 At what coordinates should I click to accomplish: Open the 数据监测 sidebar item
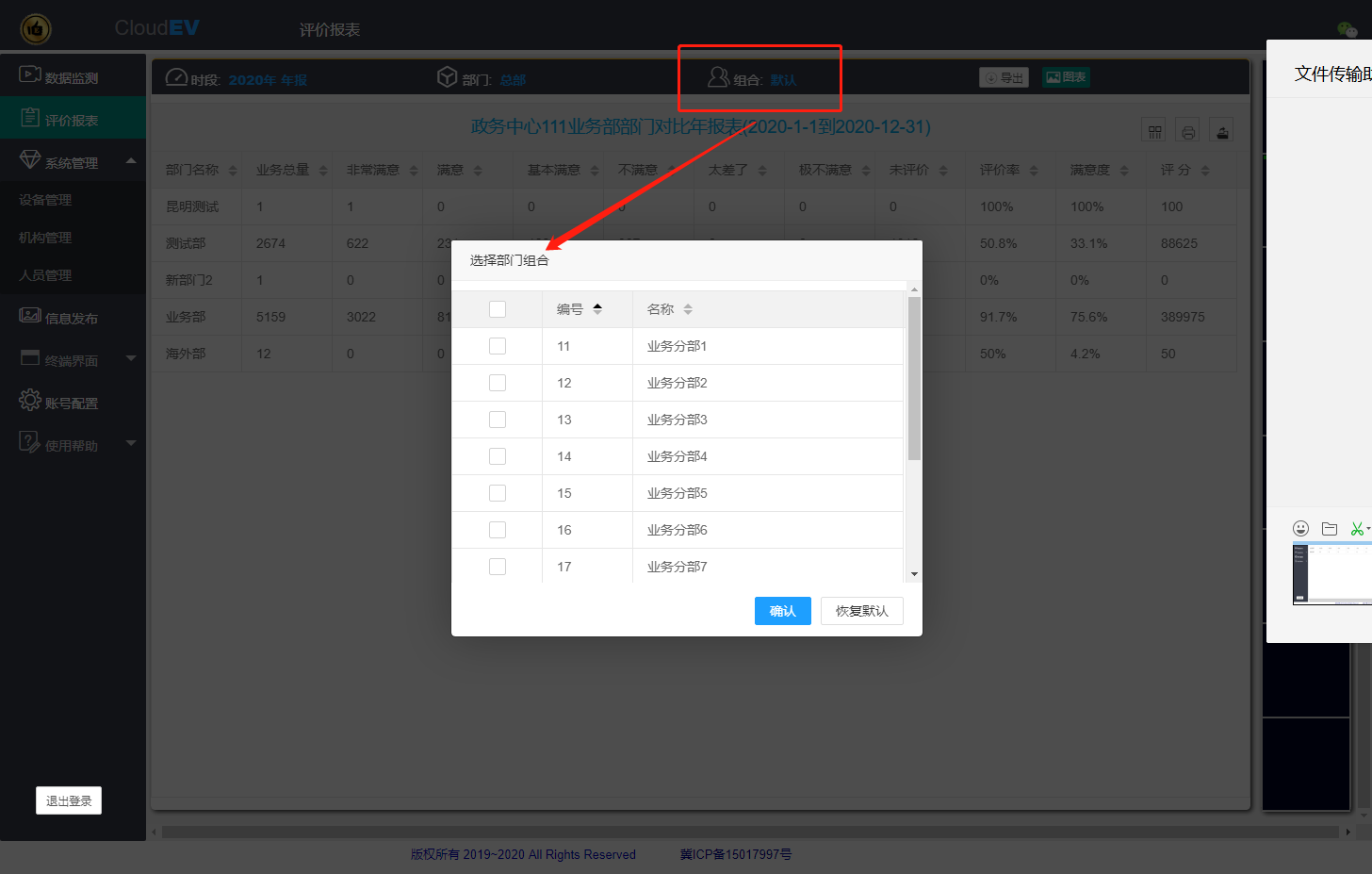[73, 75]
